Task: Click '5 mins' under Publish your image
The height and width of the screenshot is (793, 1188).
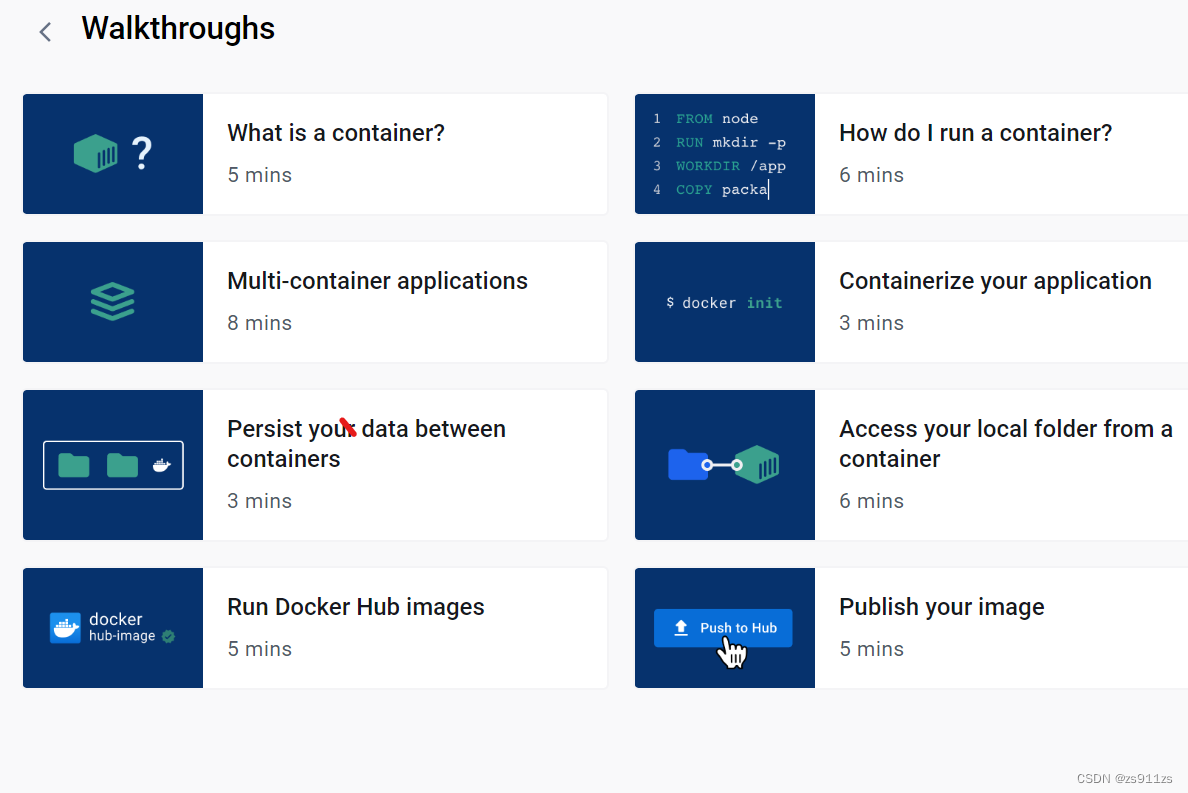Action: pos(871,649)
